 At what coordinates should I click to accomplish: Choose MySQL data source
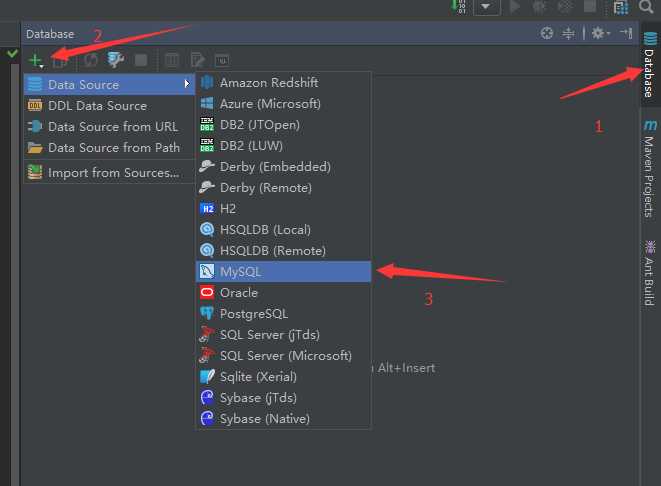(284, 271)
